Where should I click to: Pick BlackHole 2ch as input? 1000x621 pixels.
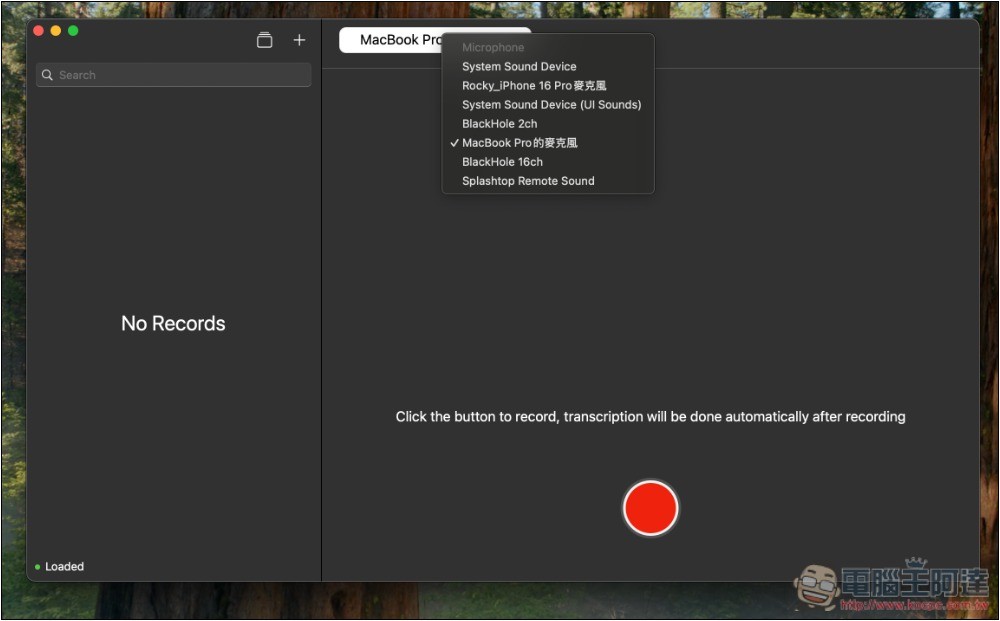[499, 124]
